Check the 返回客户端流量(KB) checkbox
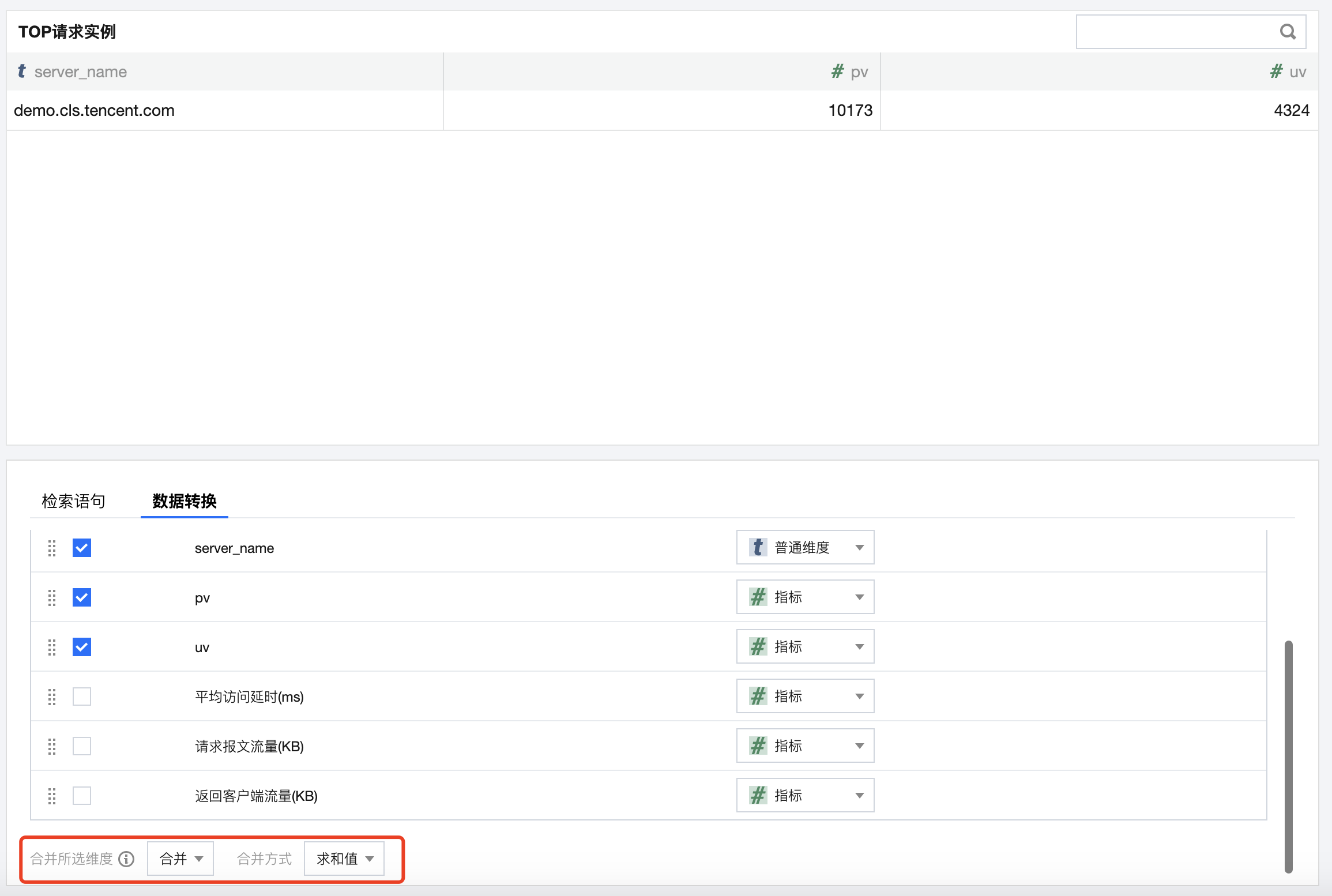The height and width of the screenshot is (896, 1332). pyautogui.click(x=82, y=796)
